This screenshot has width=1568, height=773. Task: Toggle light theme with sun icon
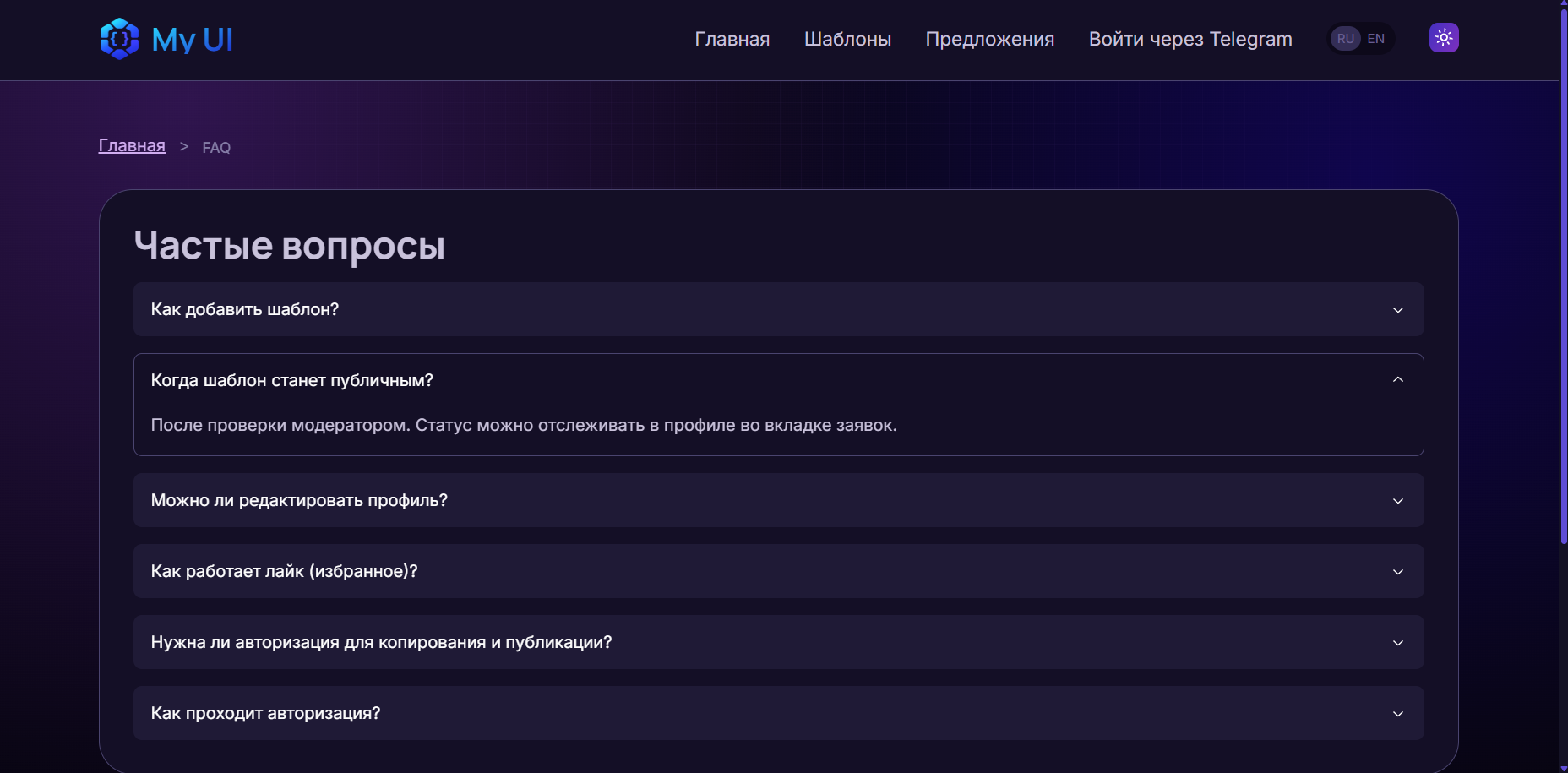(x=1444, y=38)
